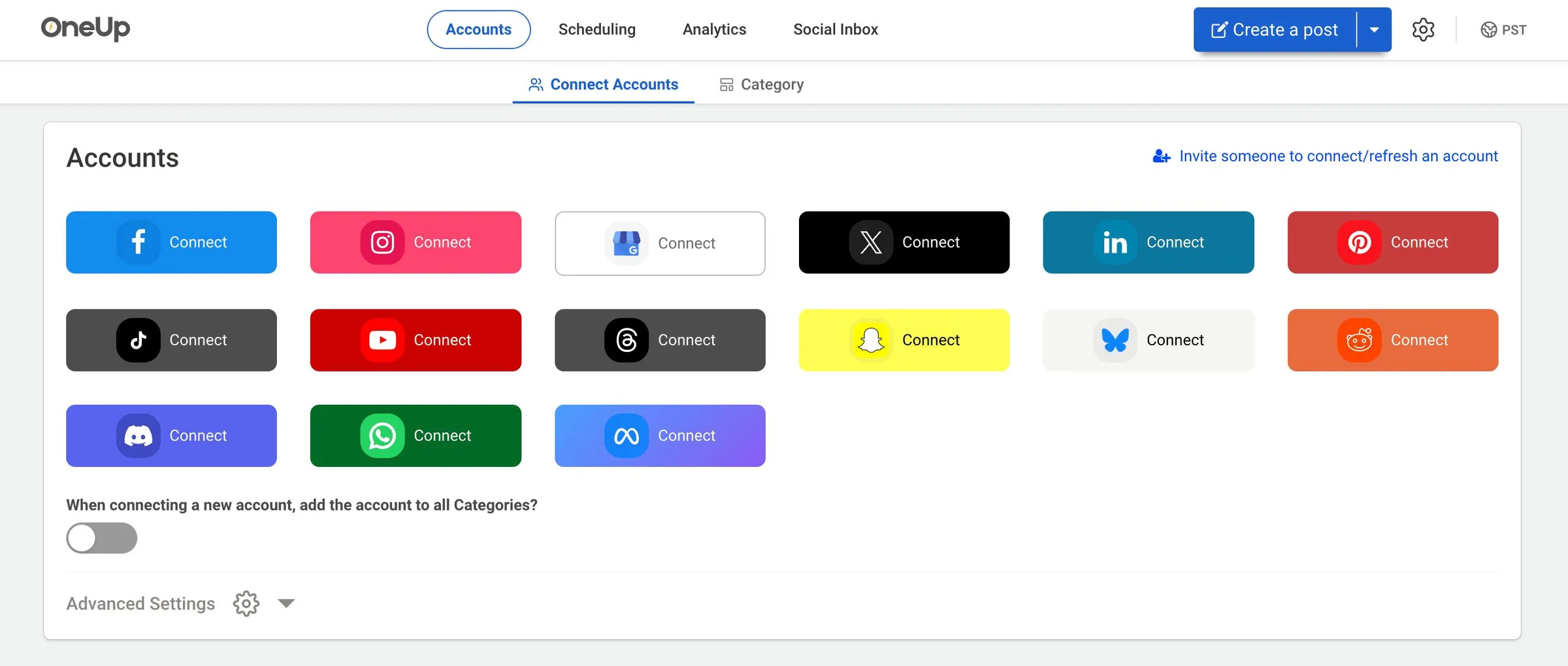The image size is (1568, 666).
Task: Select the Connect Accounts sub-tab
Action: coord(603,84)
